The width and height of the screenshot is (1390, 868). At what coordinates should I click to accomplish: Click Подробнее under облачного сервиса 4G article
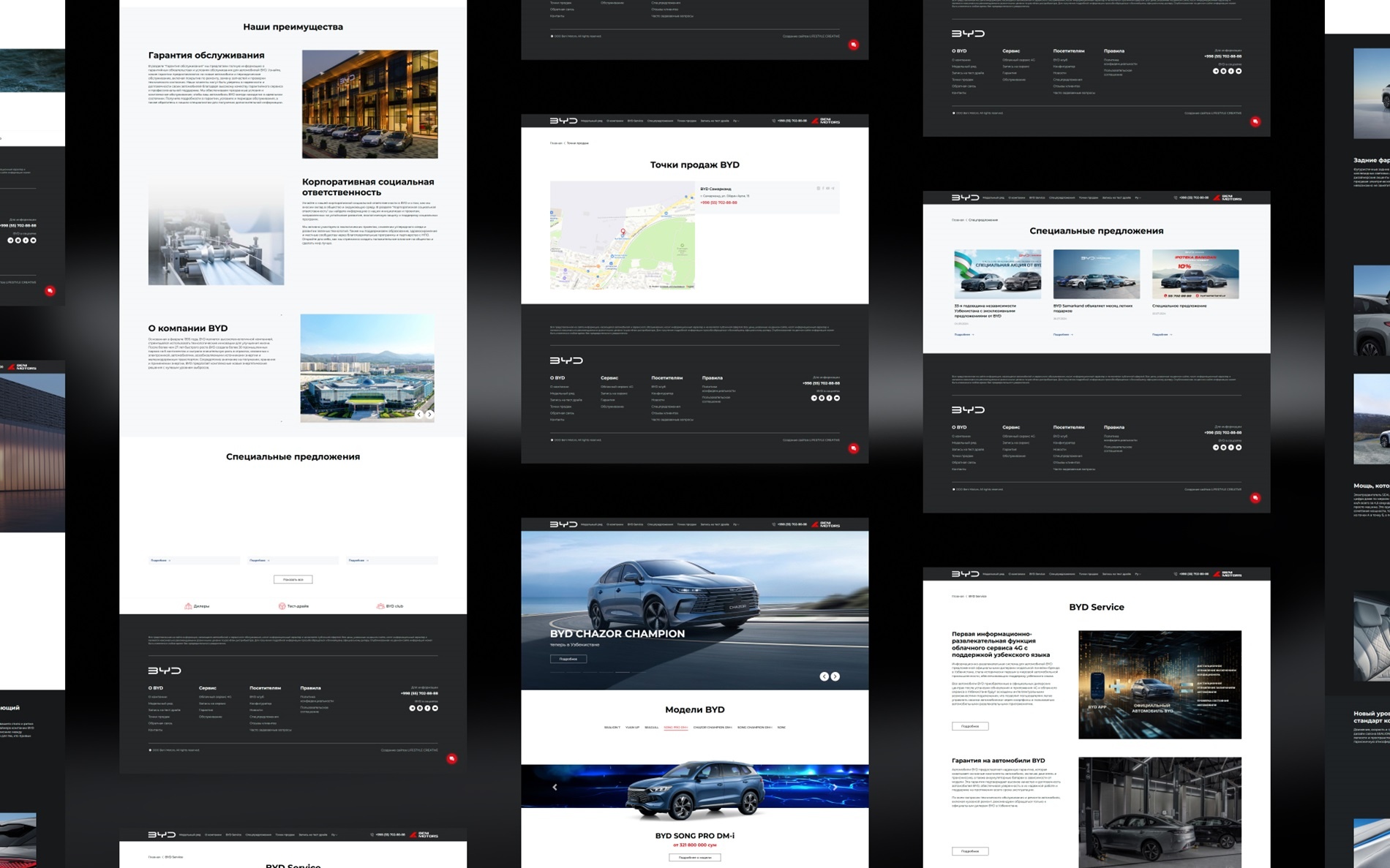[970, 726]
